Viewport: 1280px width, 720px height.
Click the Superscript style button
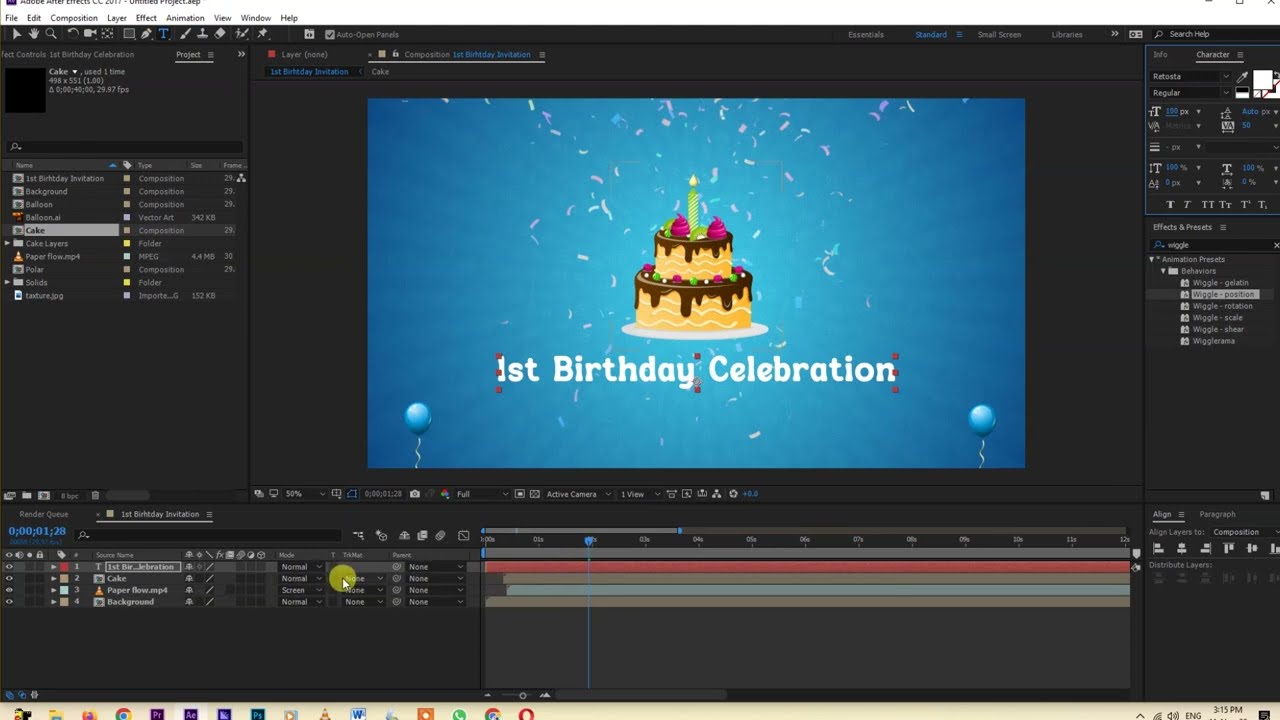point(1245,204)
